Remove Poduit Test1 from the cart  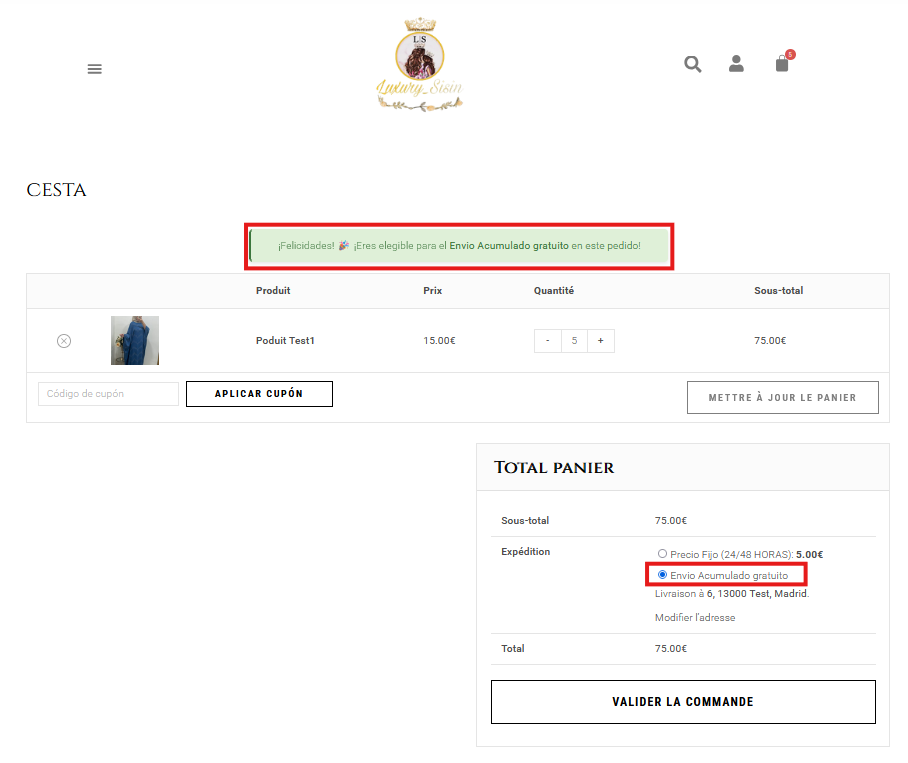point(64,341)
